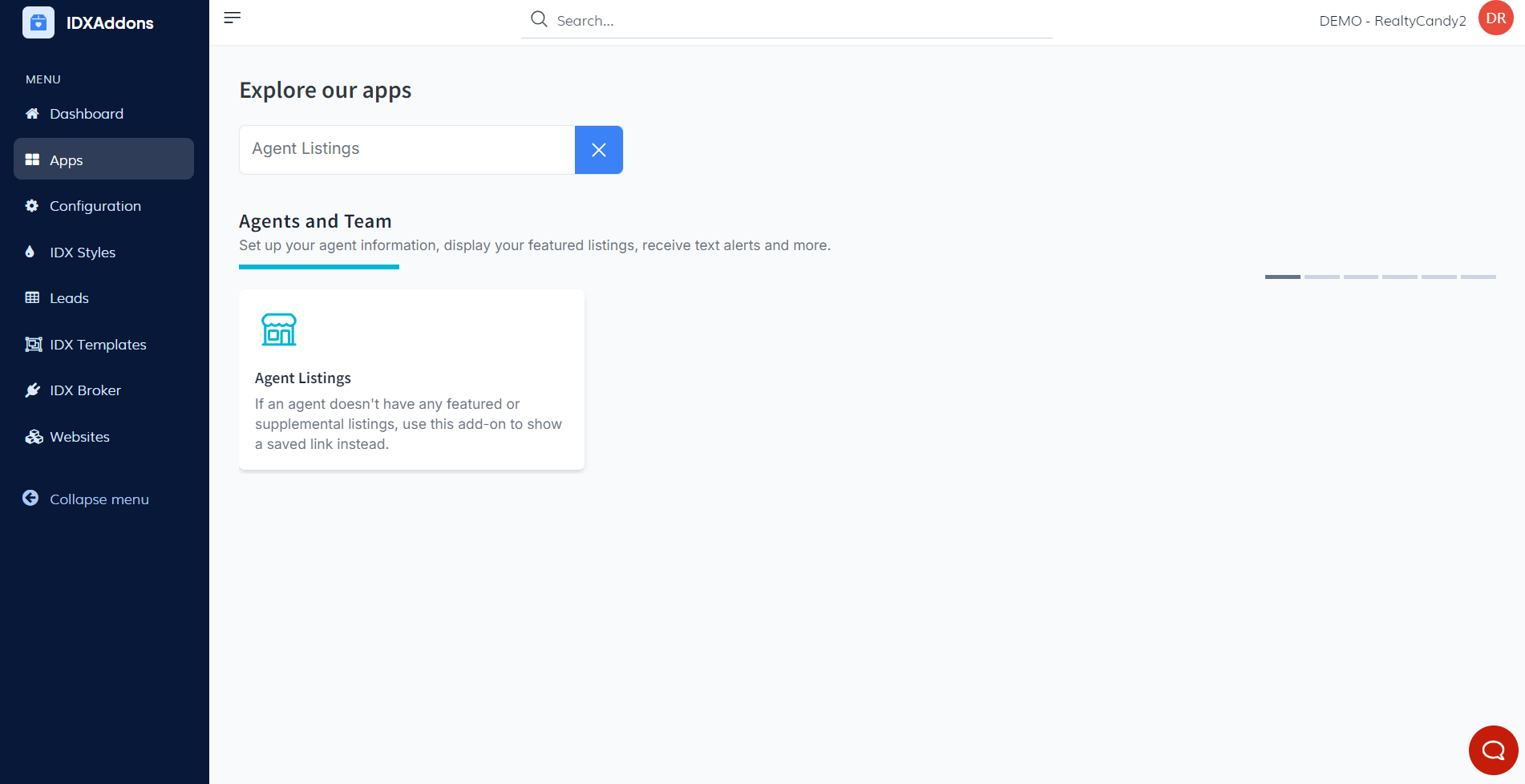Click the search magnifier icon
Viewport: 1525px width, 784px height.
[x=539, y=19]
